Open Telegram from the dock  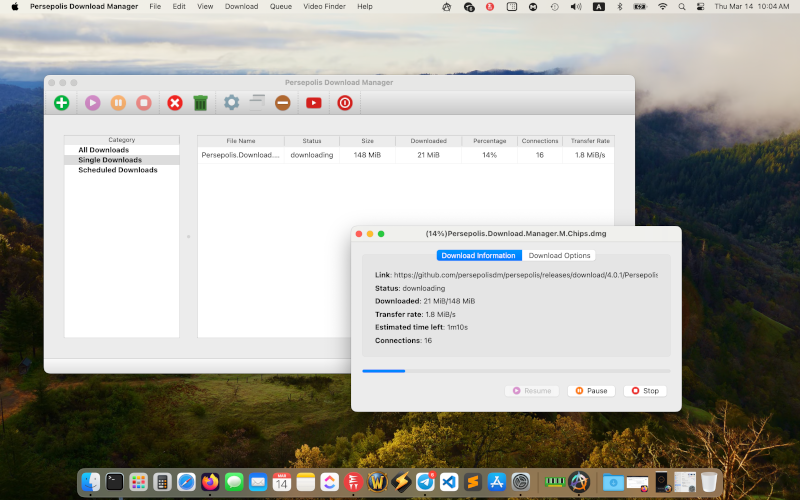pyautogui.click(x=425, y=482)
